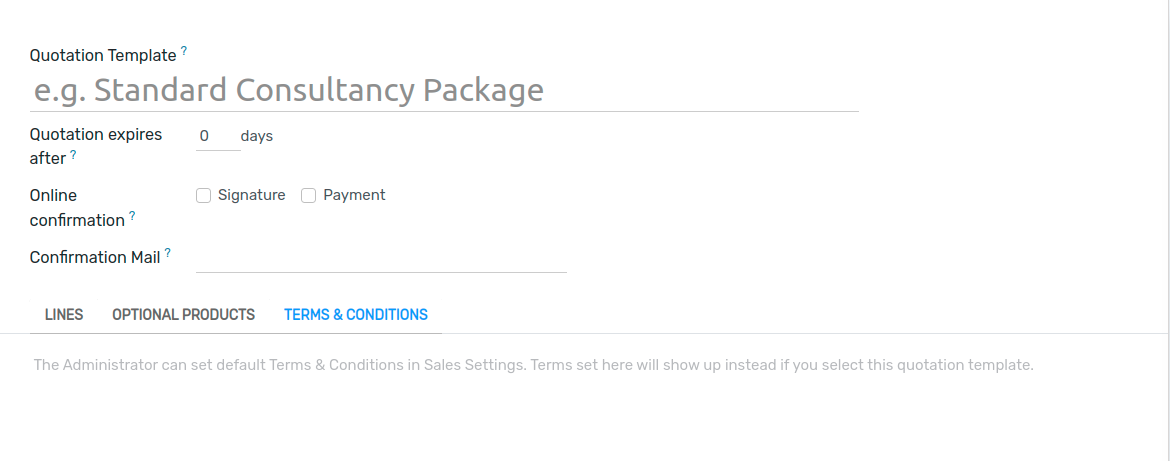Screen dimensions: 1170x461
Task: Click the Quotation expires after label
Action: coord(95,135)
